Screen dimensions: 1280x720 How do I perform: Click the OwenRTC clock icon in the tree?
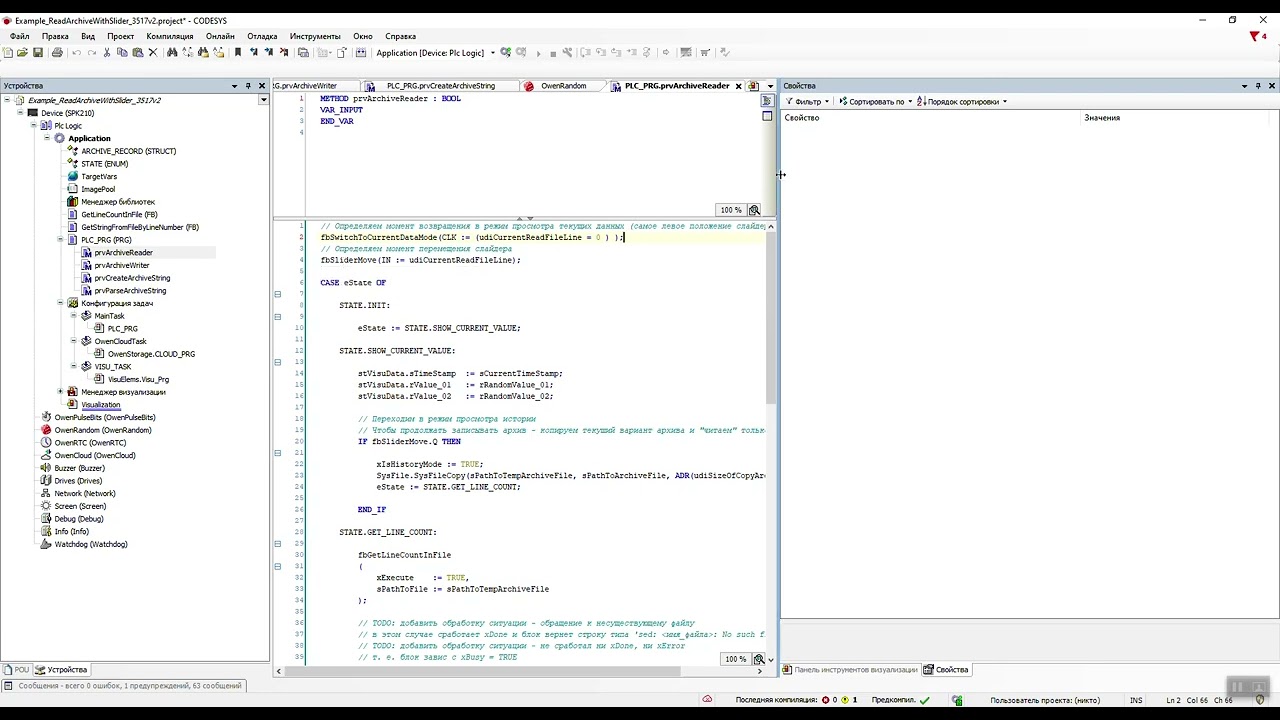[46, 443]
